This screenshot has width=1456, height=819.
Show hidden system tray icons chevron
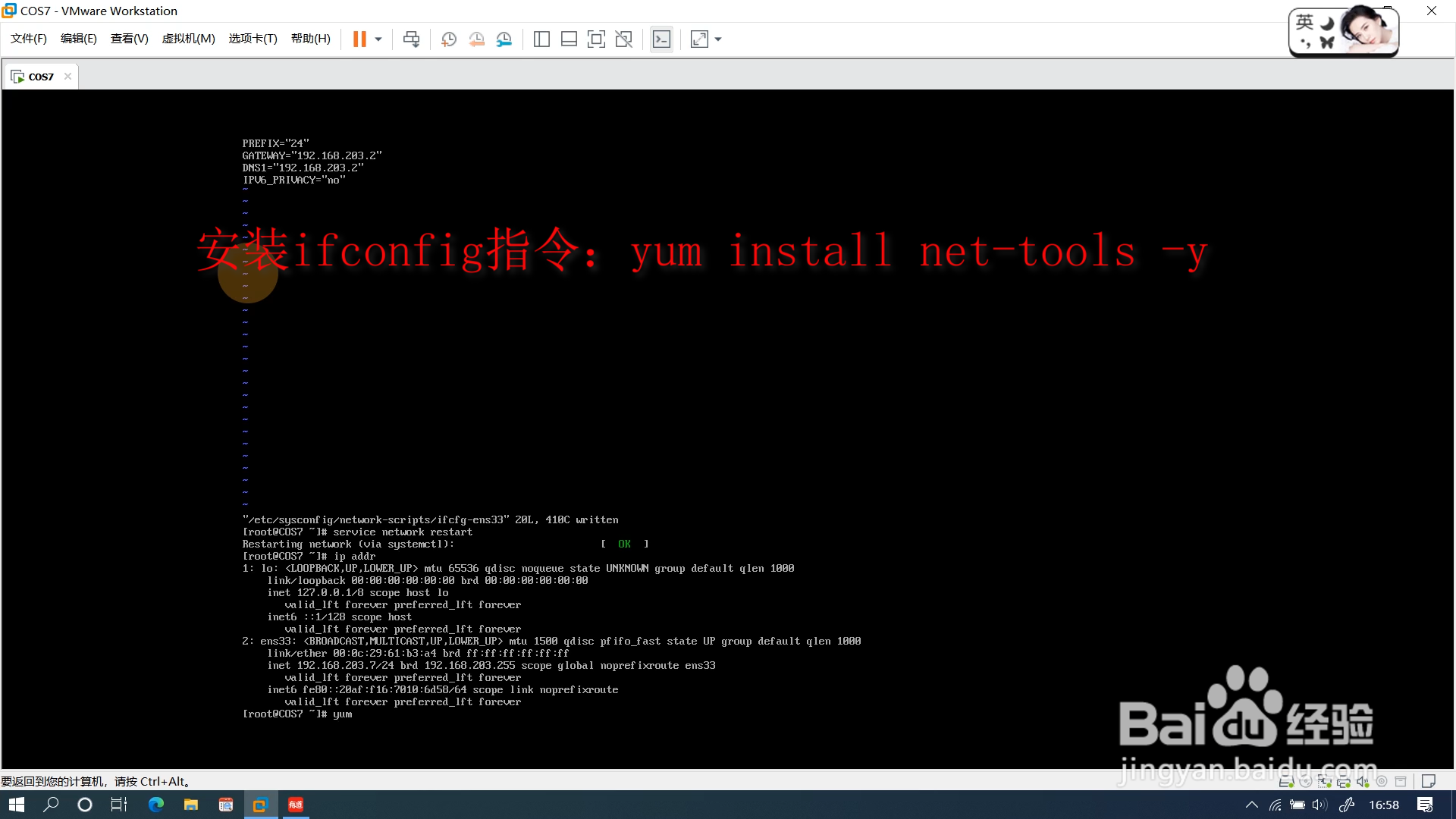tap(1251, 805)
